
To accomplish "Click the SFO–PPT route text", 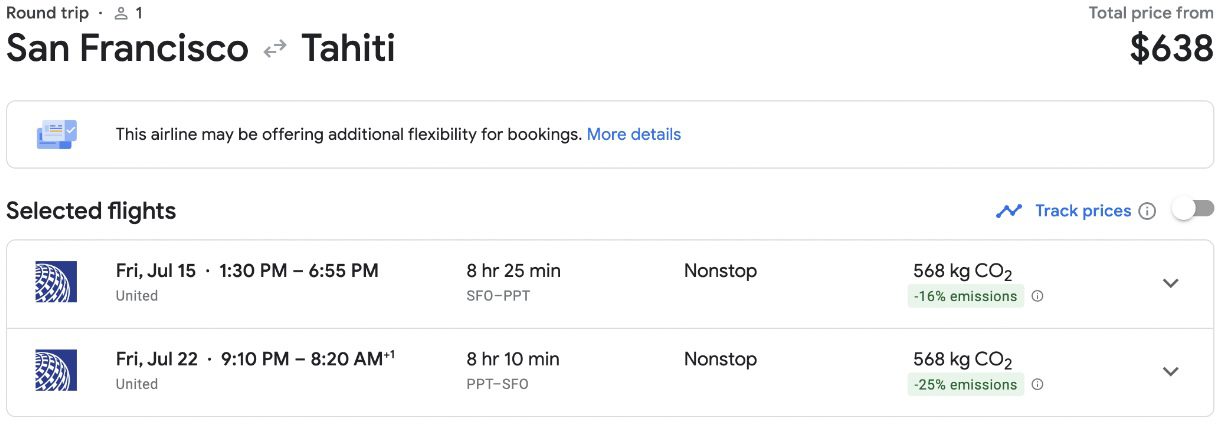I will pyautogui.click(x=497, y=296).
